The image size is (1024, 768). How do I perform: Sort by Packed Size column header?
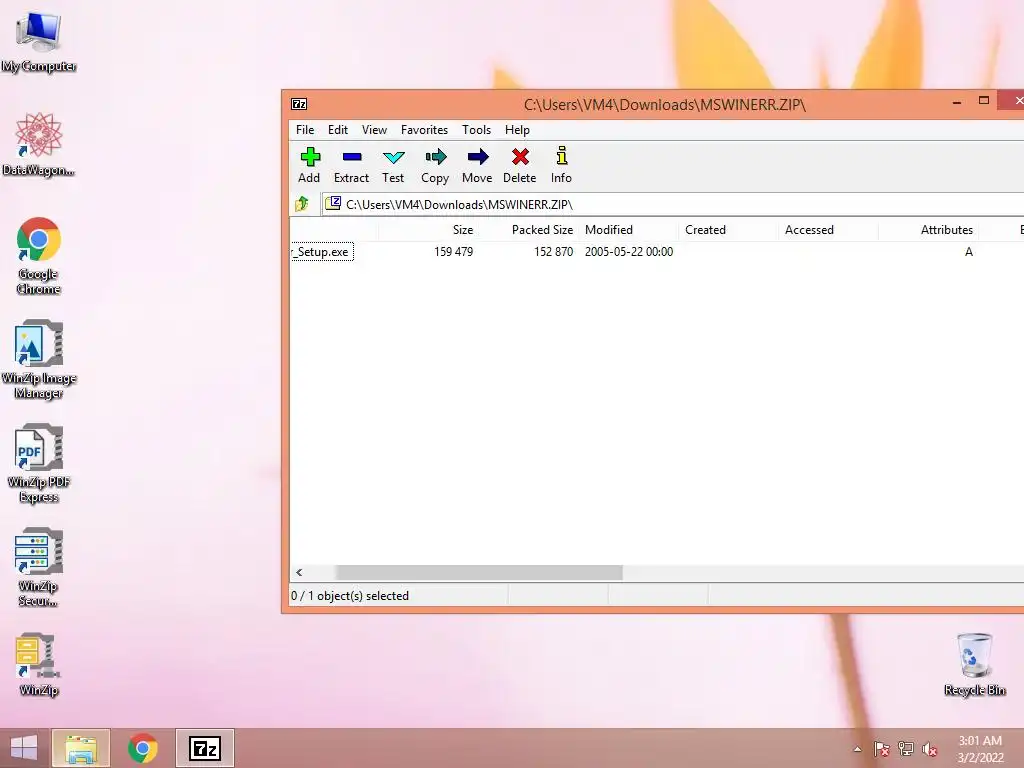(x=528, y=230)
